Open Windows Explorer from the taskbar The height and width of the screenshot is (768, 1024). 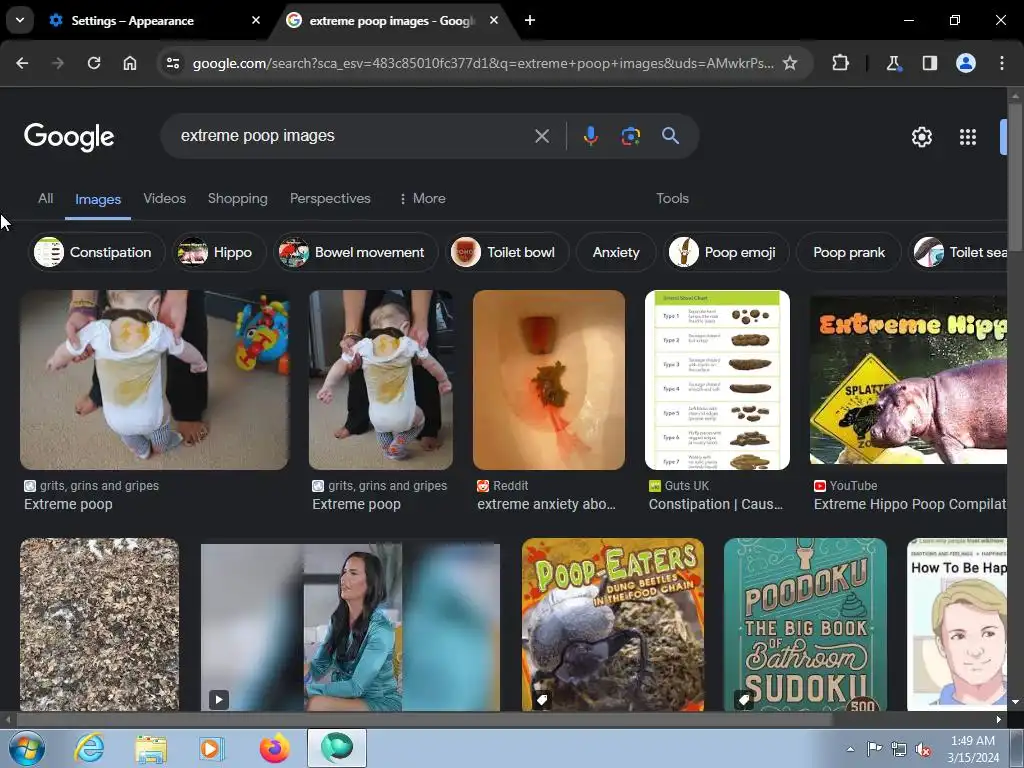coord(151,748)
